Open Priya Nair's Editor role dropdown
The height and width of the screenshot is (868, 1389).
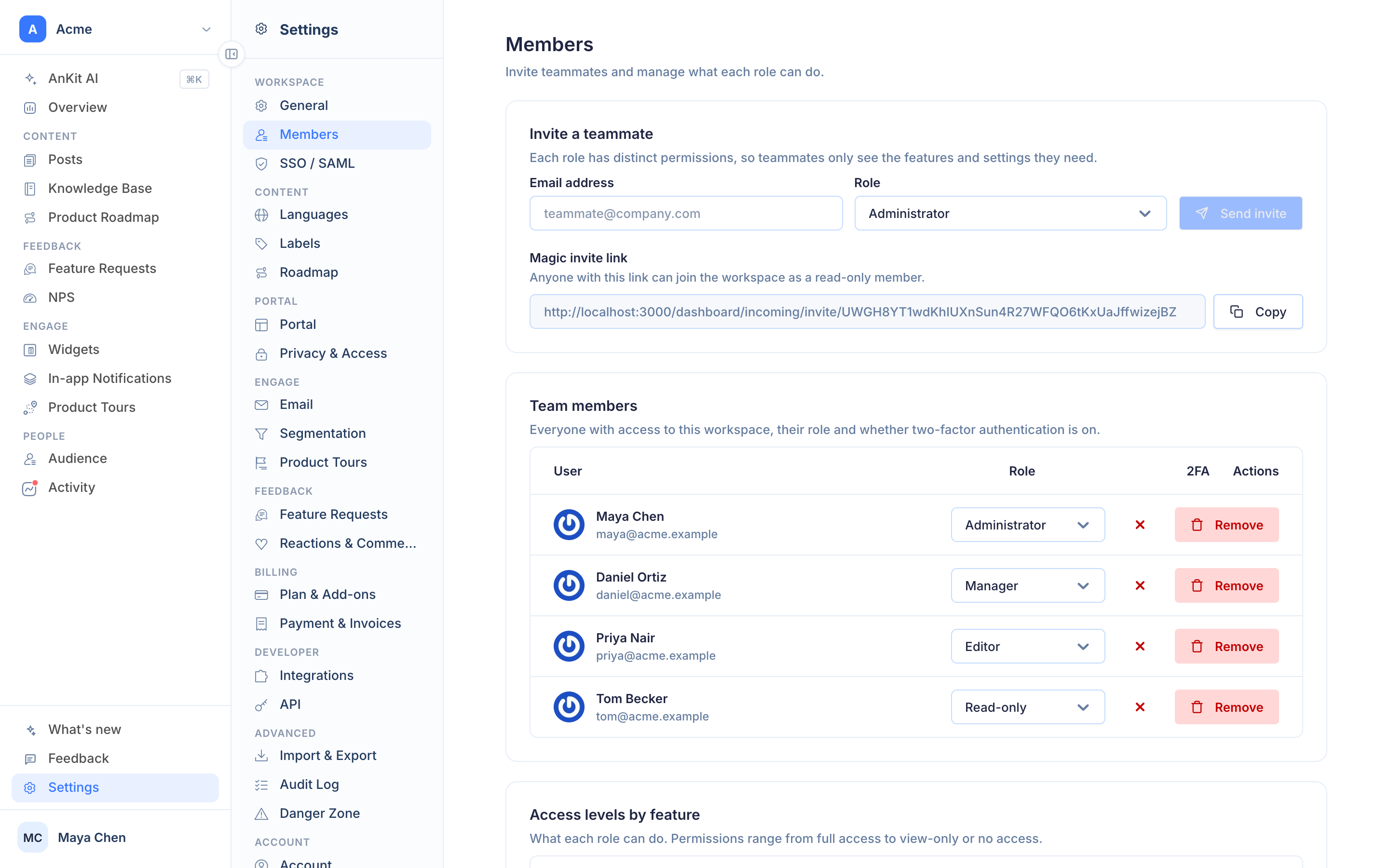(1027, 646)
